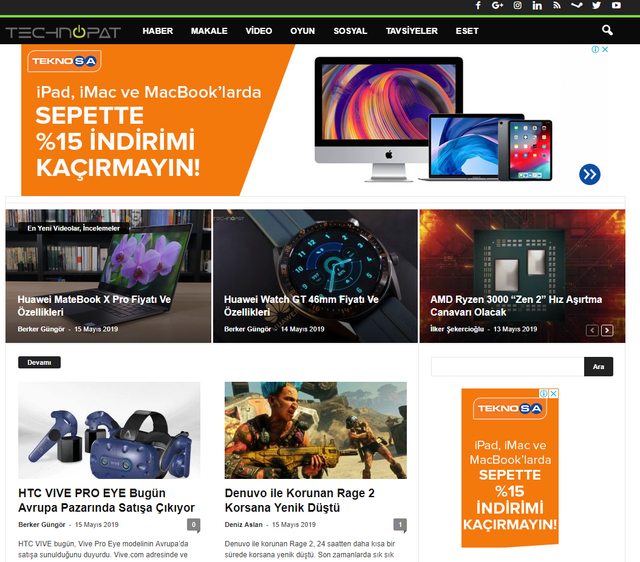
Task: Click date 15 Mayıs 2019 under HTC VIVE
Action: coord(97,524)
